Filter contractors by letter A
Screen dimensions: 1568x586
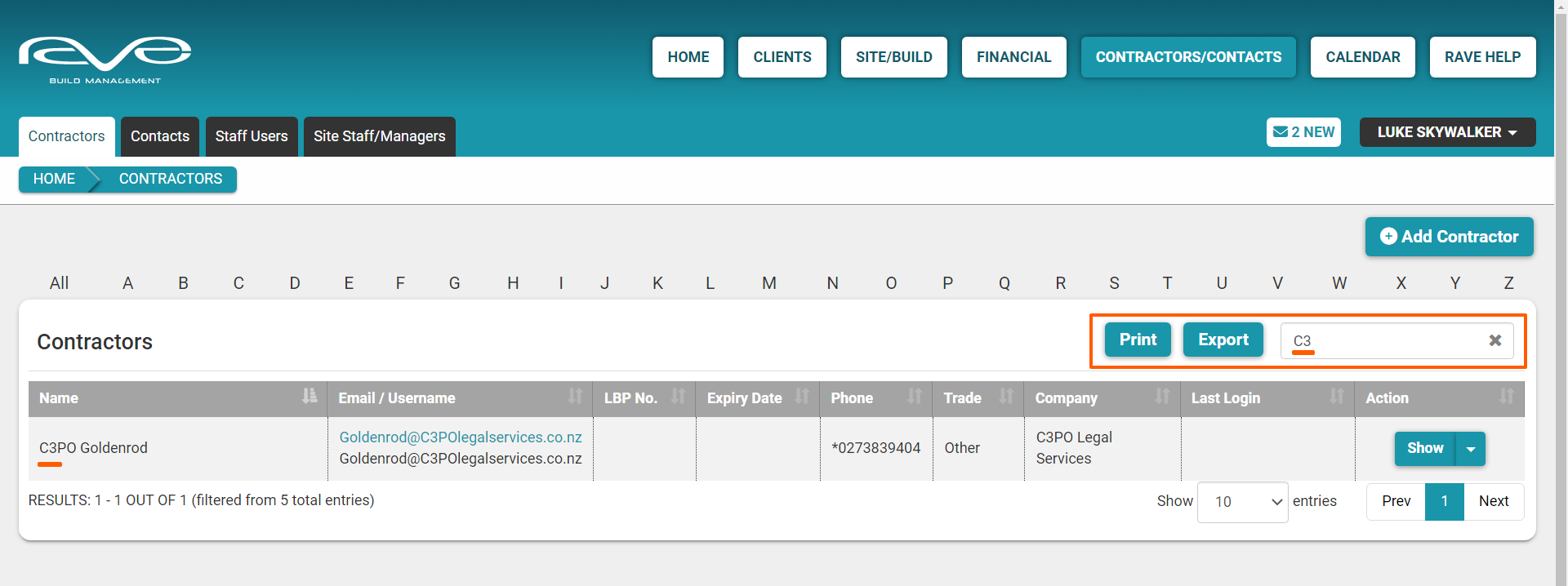pyautogui.click(x=127, y=283)
